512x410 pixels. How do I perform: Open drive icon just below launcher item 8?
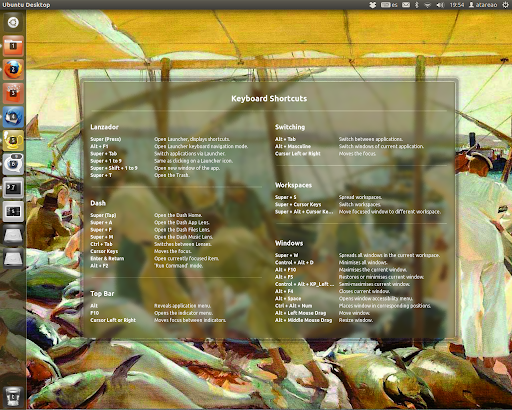(13, 235)
